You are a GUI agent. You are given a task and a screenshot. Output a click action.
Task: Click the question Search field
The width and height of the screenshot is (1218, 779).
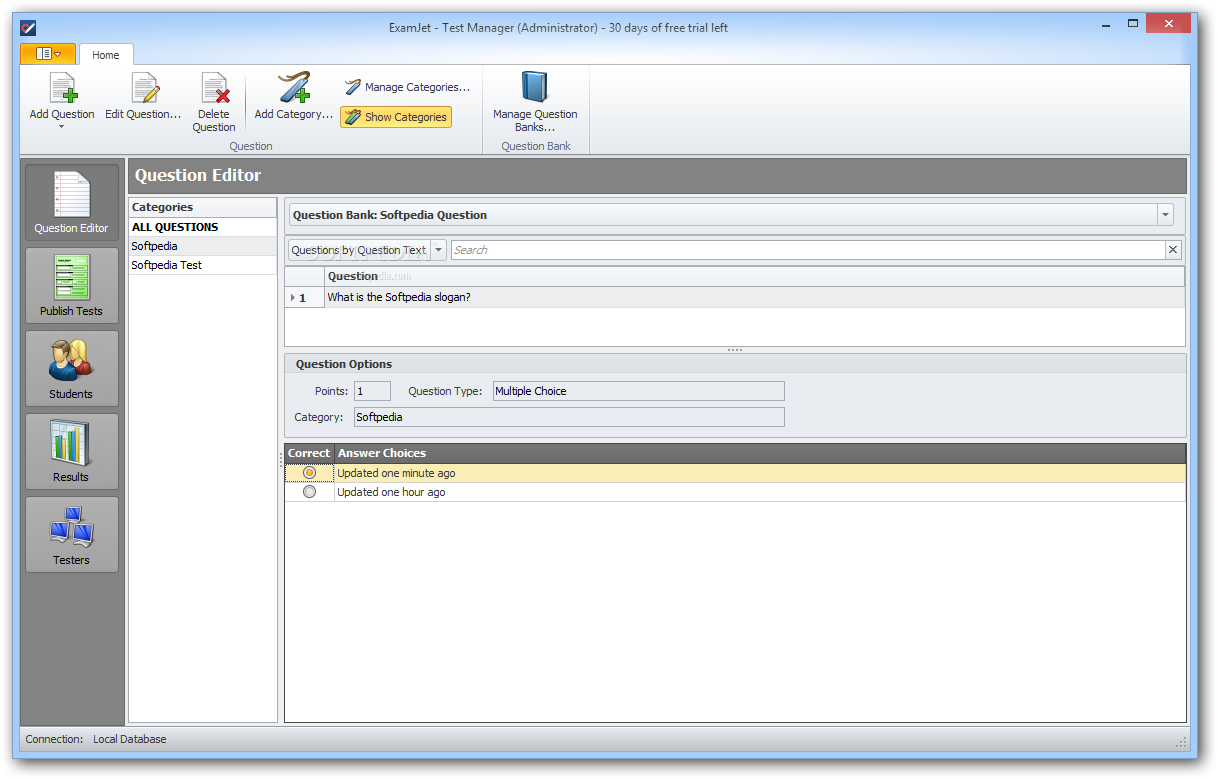[x=808, y=250]
